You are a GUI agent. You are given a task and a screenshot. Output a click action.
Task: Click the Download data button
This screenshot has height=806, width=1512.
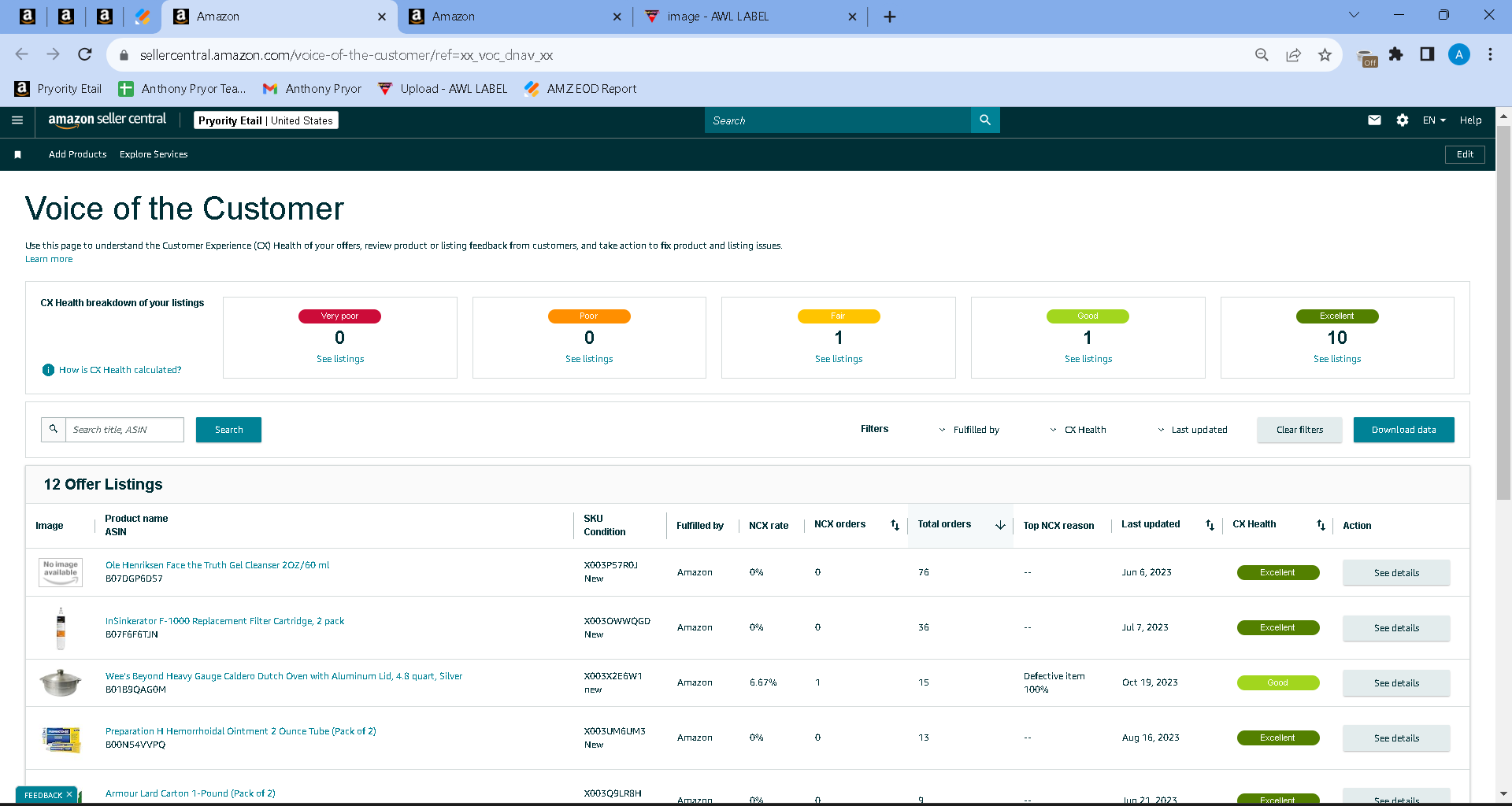[1403, 430]
